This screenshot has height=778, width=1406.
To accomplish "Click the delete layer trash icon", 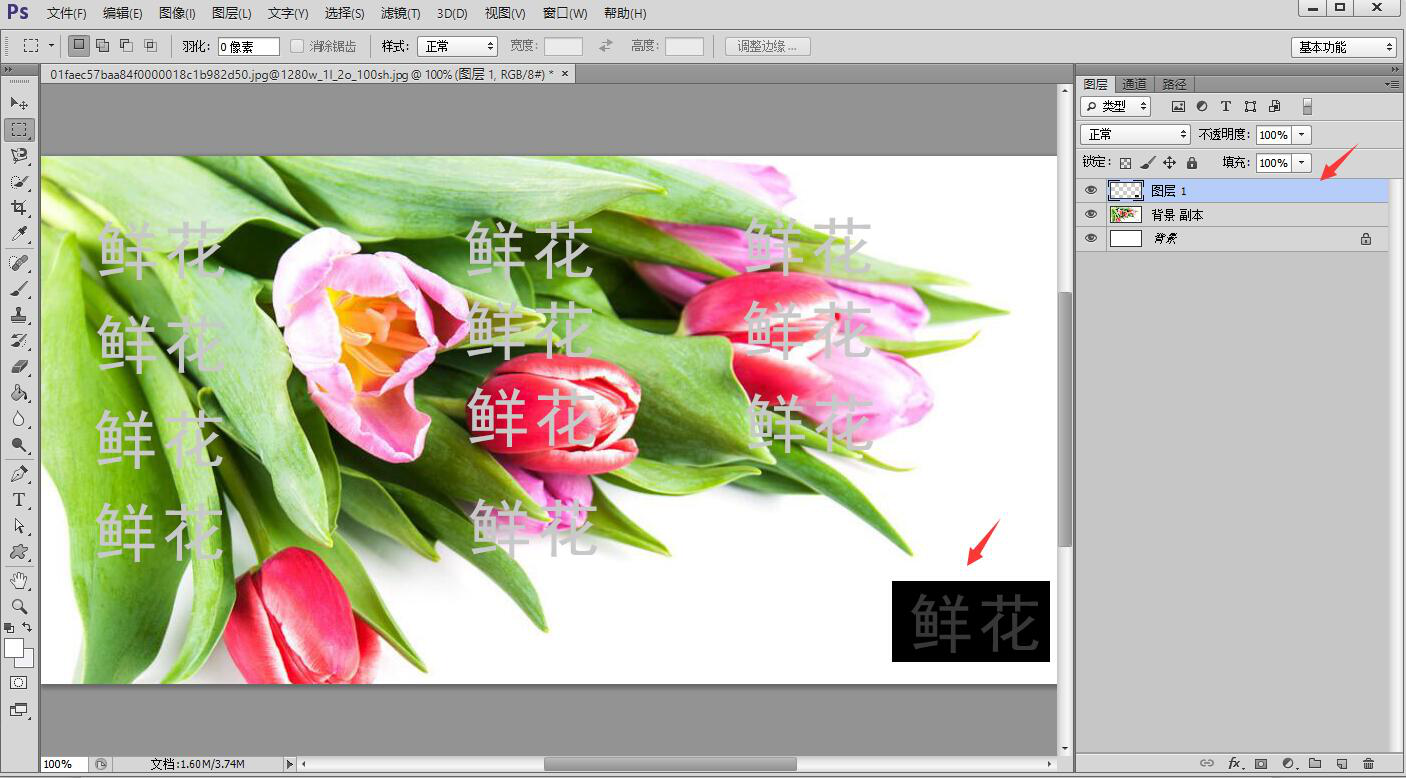I will tap(1369, 764).
